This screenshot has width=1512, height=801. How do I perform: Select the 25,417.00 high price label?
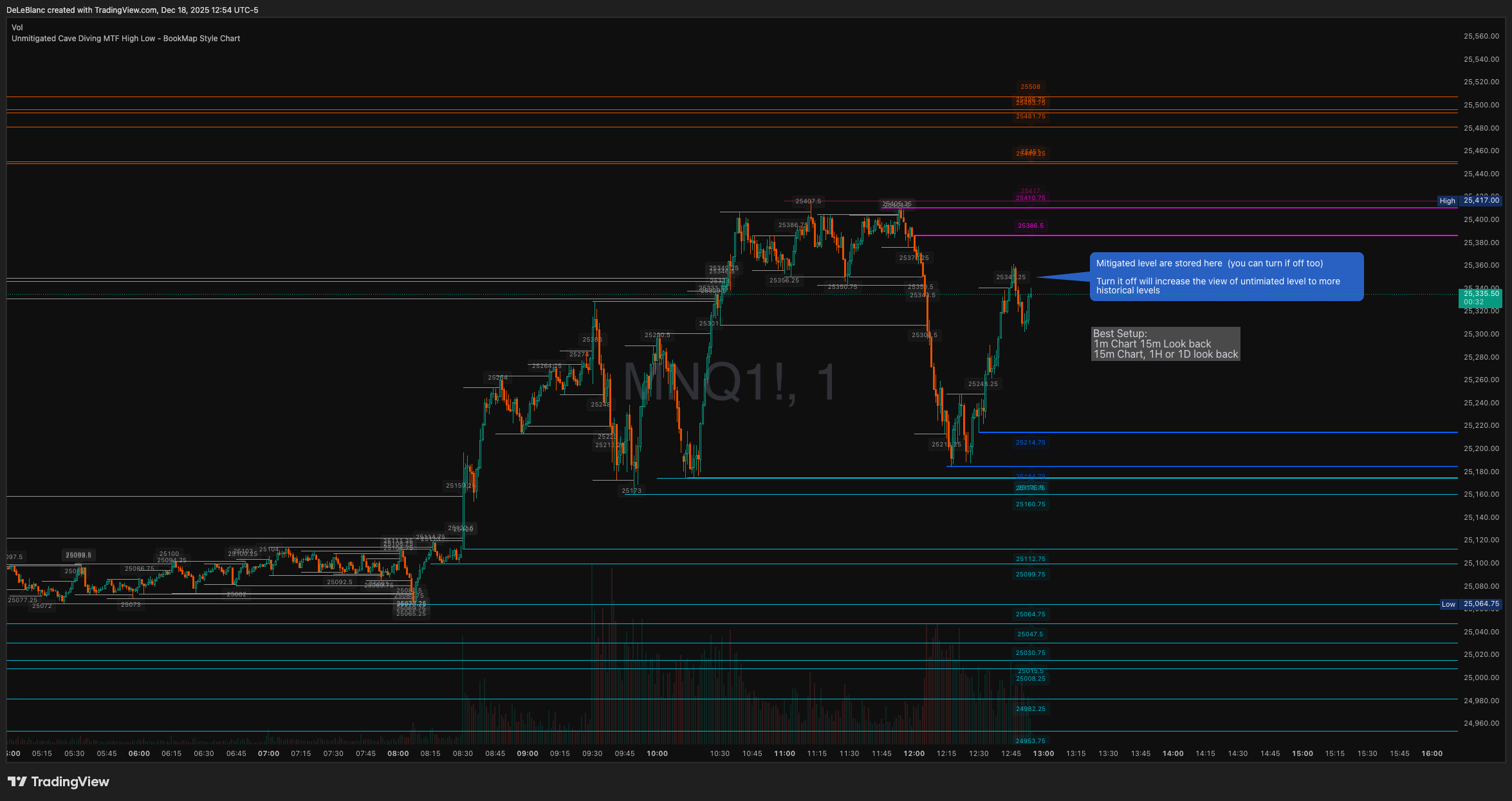[x=1481, y=200]
